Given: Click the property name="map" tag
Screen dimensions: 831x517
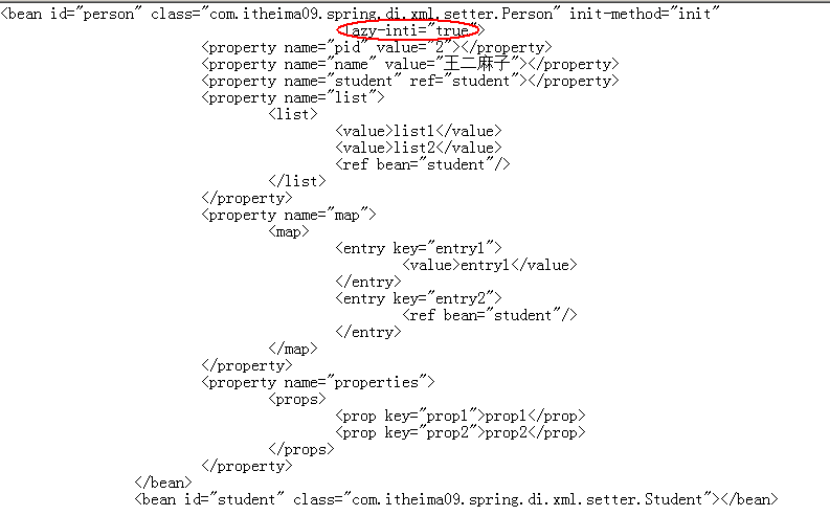Looking at the screenshot, I should (288, 215).
